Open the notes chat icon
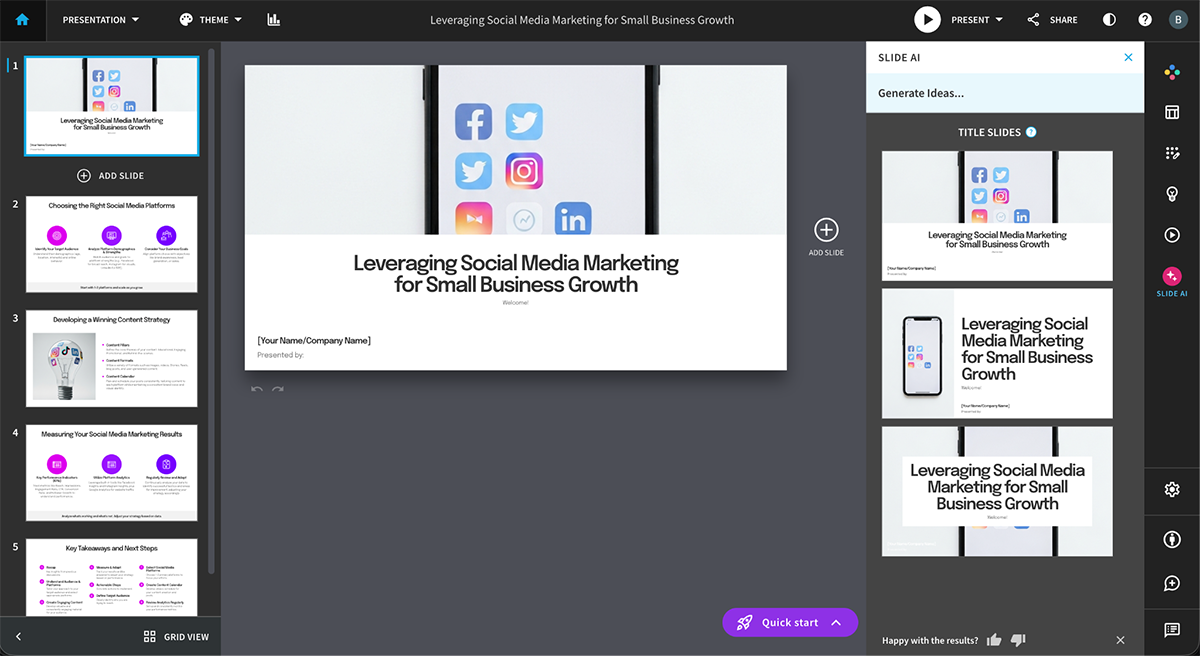This screenshot has width=1200, height=656. [x=1172, y=630]
